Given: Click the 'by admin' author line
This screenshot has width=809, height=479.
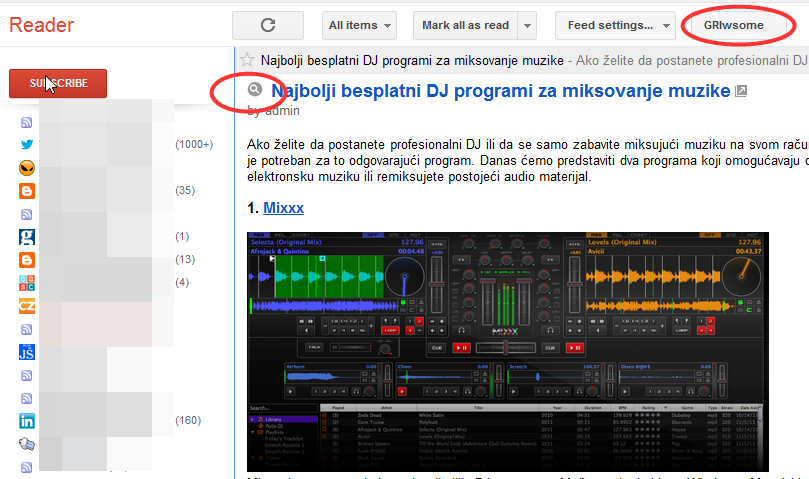Looking at the screenshot, I should coord(273,110).
